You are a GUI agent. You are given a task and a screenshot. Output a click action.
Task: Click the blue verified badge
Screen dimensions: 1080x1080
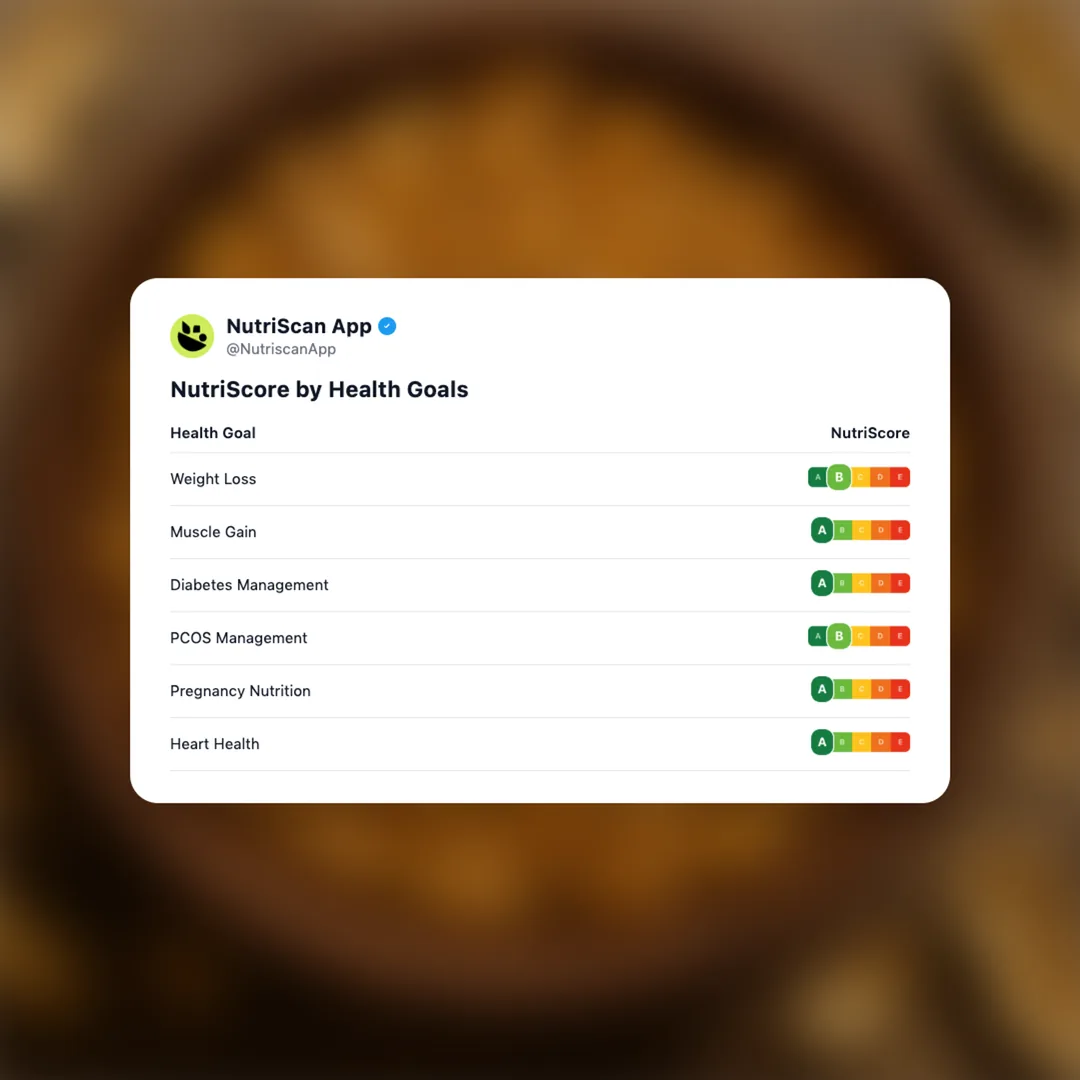pos(387,326)
